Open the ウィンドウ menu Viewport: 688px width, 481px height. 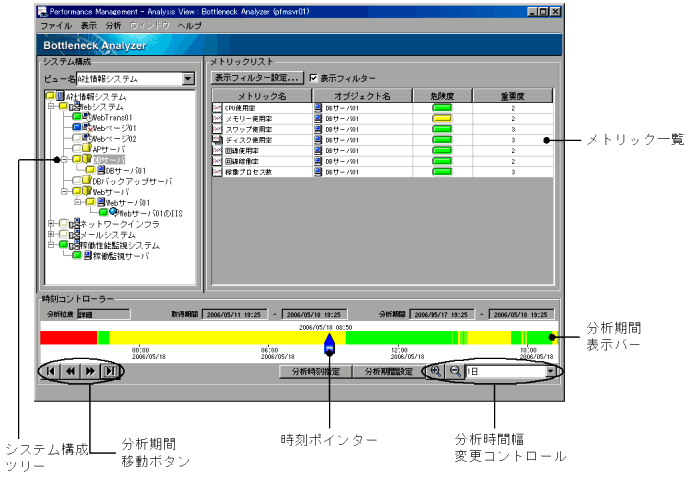(x=149, y=25)
